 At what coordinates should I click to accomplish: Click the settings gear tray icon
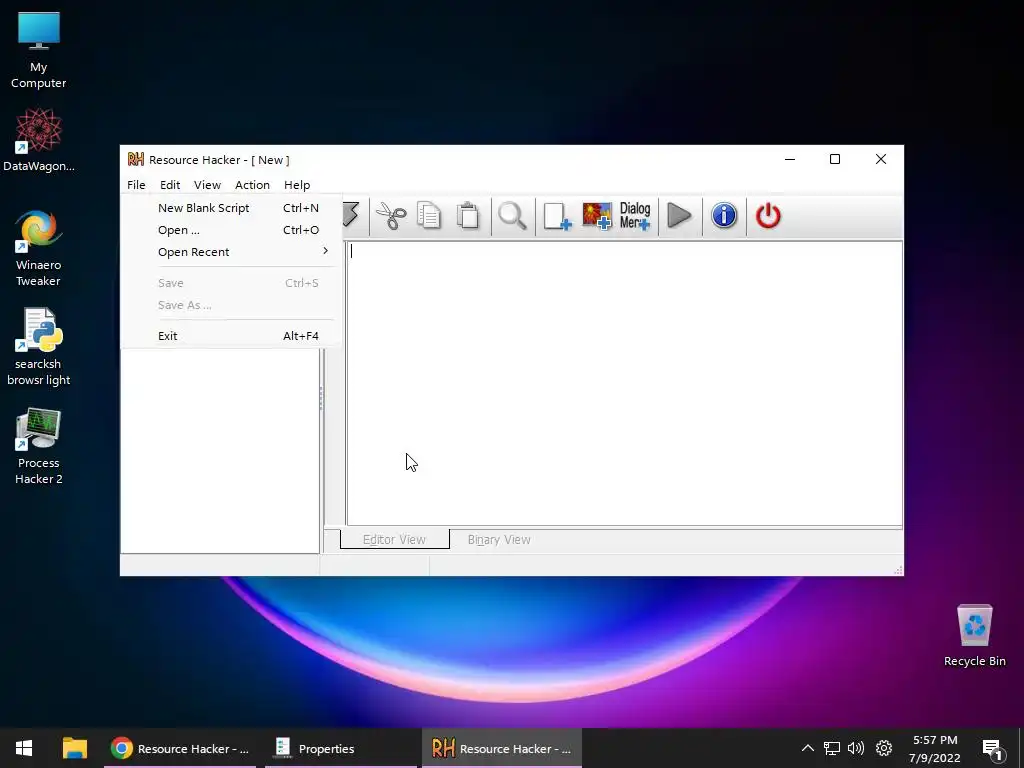884,748
